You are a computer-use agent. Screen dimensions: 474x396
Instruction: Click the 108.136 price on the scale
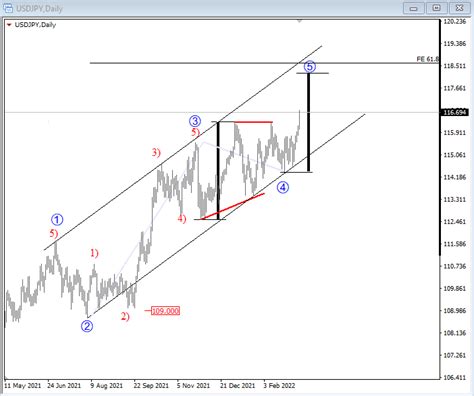coord(454,333)
